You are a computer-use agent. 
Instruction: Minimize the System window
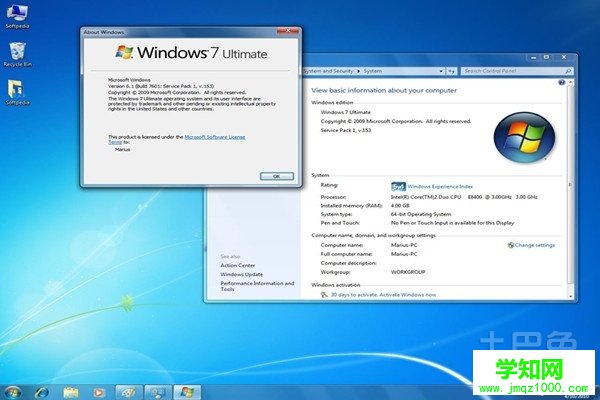tap(533, 57)
